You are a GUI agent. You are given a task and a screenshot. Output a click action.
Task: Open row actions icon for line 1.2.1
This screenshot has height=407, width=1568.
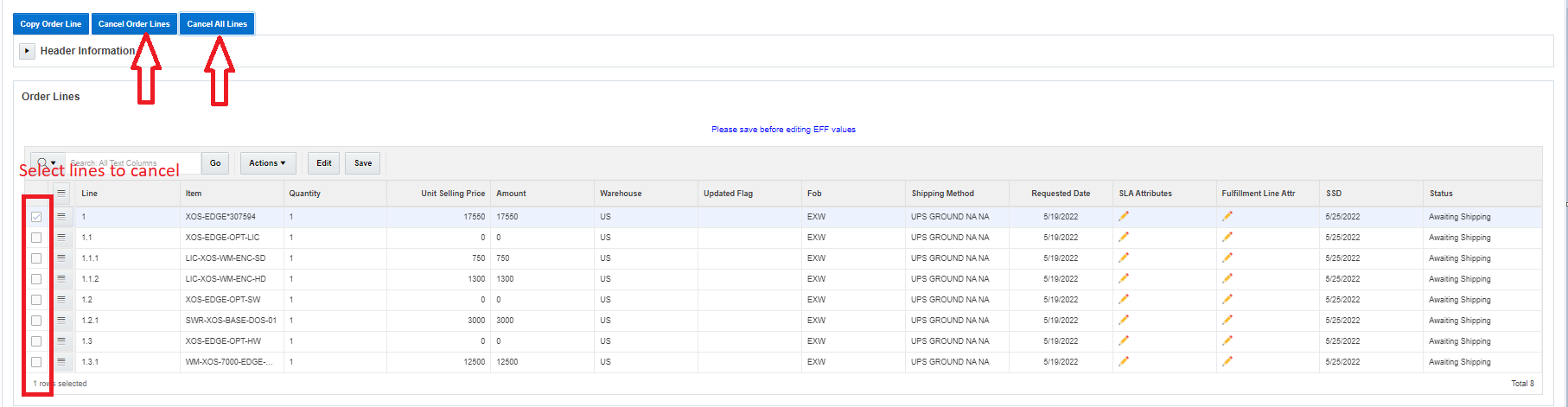[61, 320]
